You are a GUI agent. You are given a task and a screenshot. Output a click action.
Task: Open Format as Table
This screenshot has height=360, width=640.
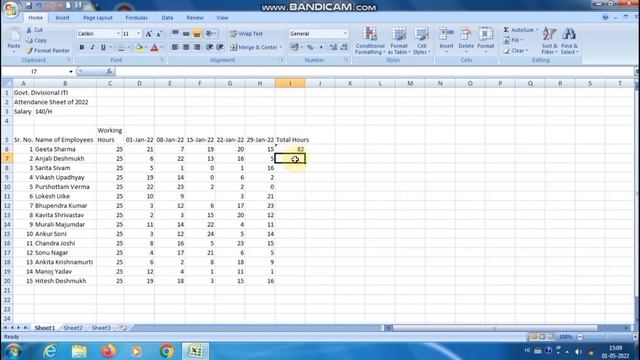pos(399,41)
